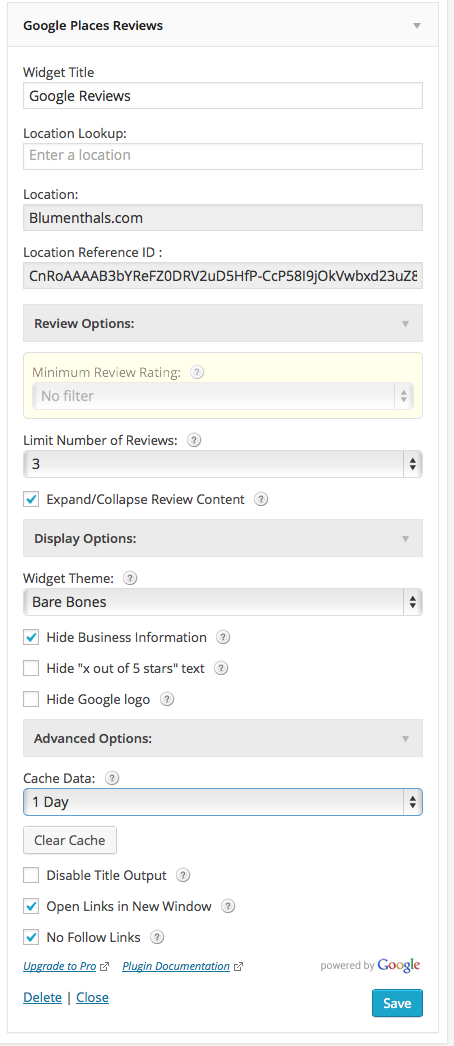Screen dimensions: 454x1046
Task: Click help icon beside Limit Number of Reviews
Action: pos(194,440)
